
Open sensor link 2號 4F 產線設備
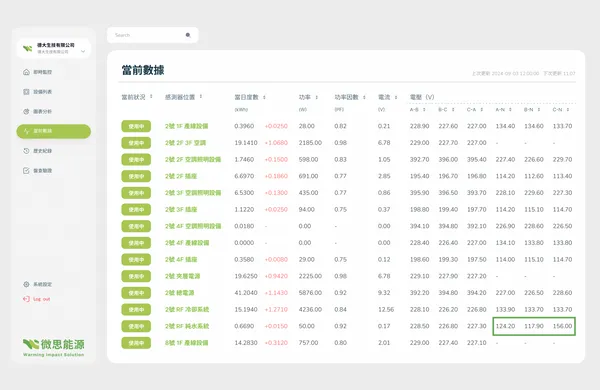click(187, 243)
